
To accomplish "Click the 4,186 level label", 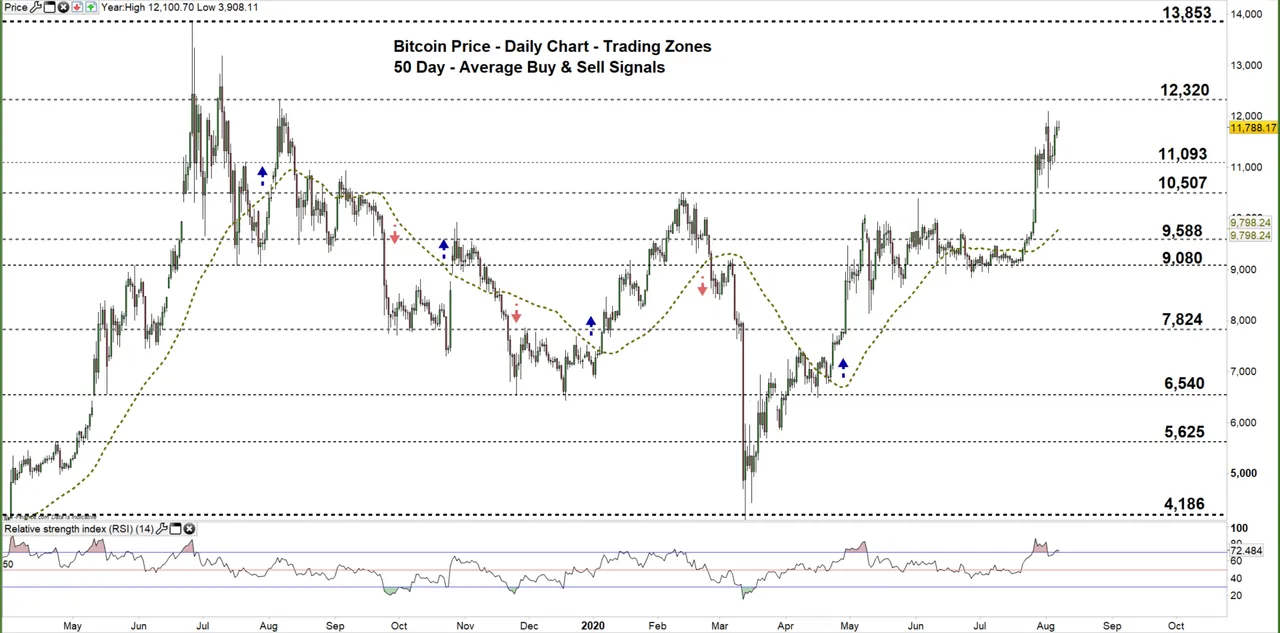I will [x=1184, y=504].
